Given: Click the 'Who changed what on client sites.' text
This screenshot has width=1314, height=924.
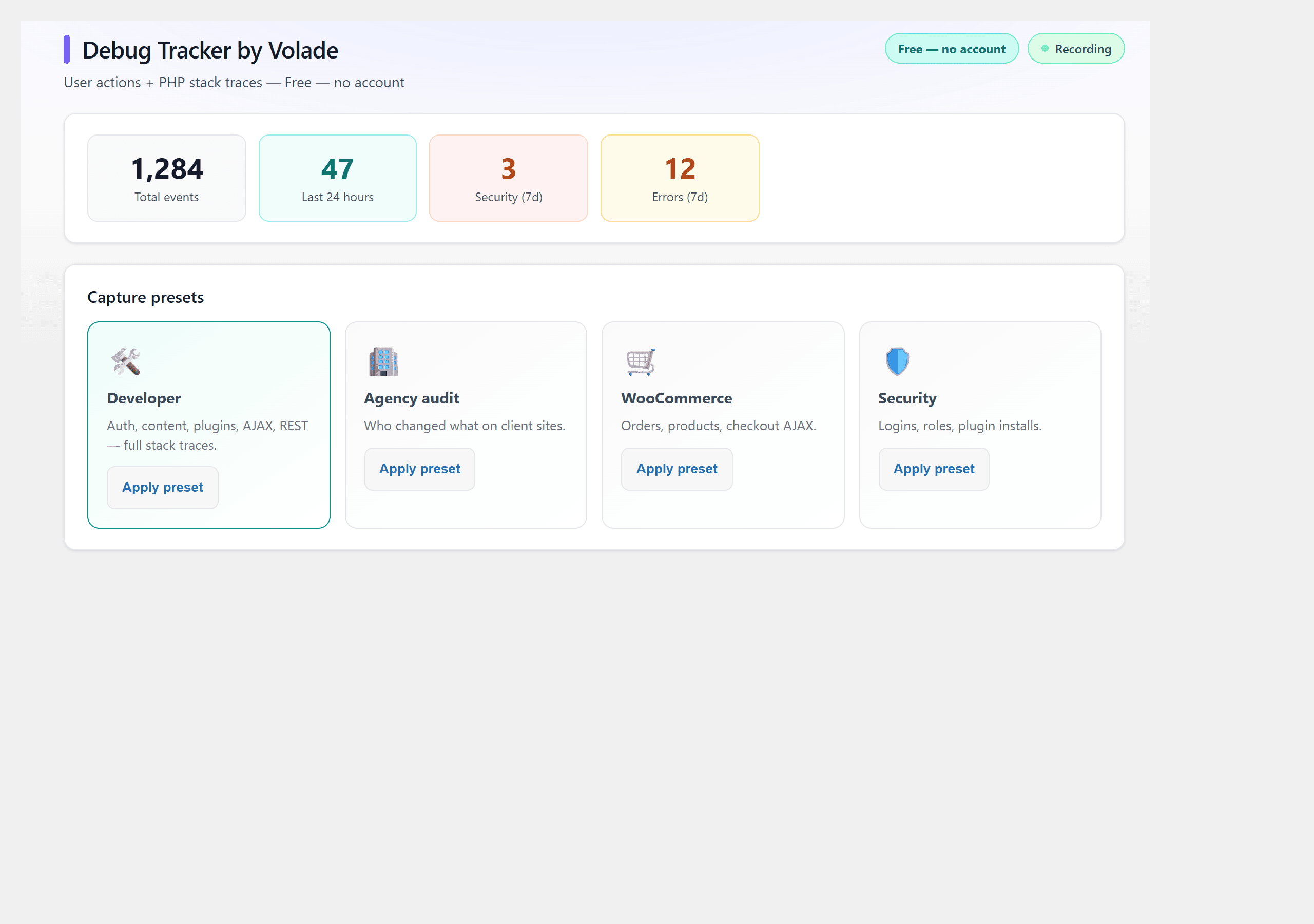Looking at the screenshot, I should click(464, 426).
